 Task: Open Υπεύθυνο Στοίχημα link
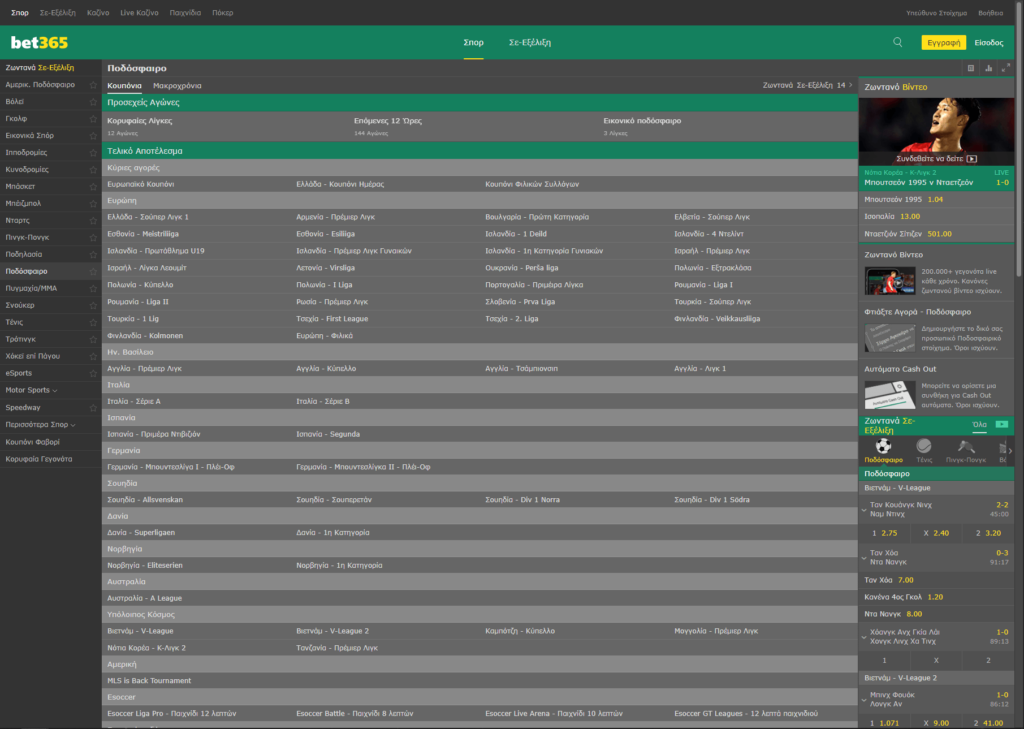pos(936,12)
